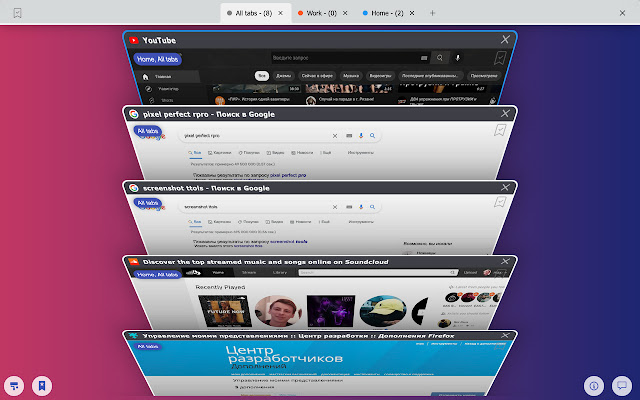Bookmark the YouTube card with checkmark icon

click(500, 58)
